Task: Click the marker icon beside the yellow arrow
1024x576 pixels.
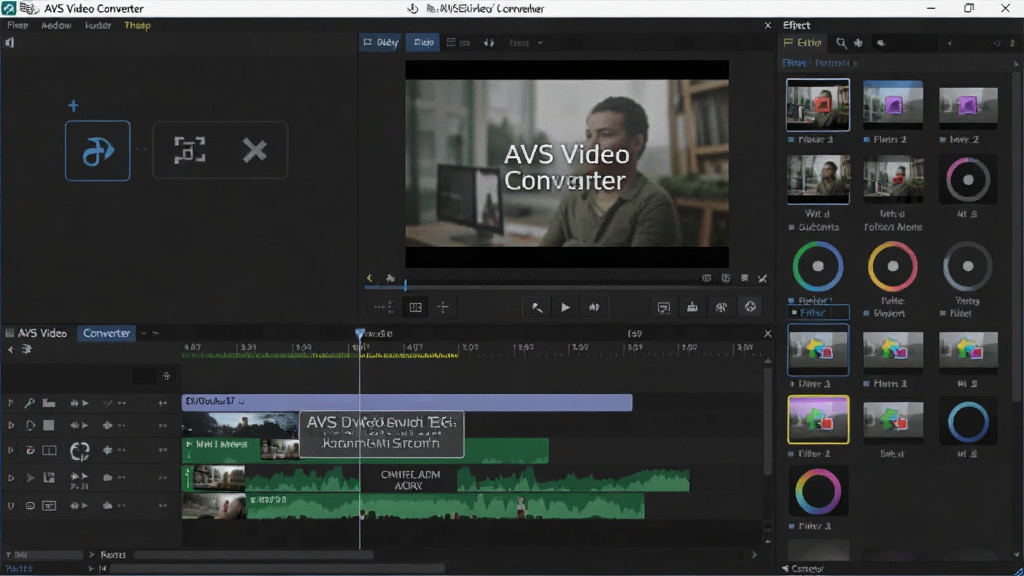Action: point(390,278)
